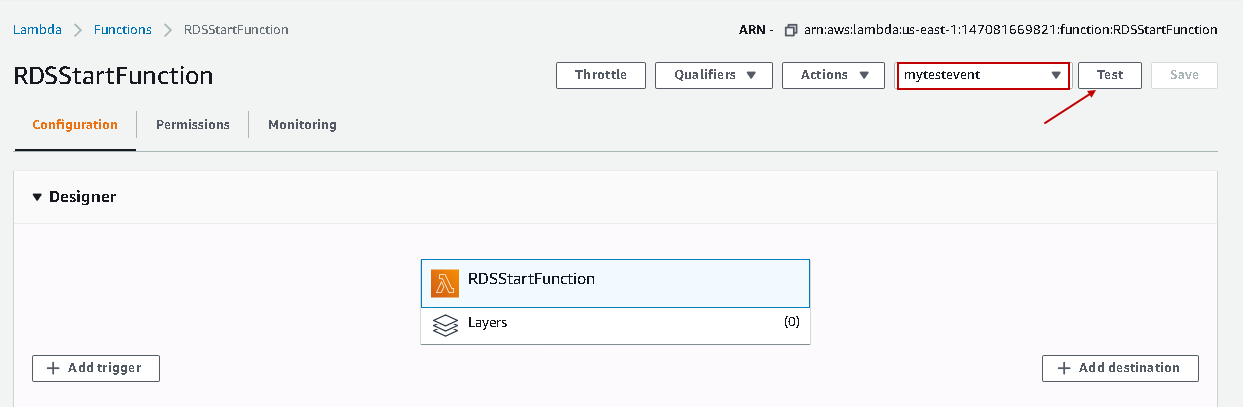Viewport: 1243px width, 407px height.
Task: Copy the function ARN to clipboard
Action: pos(791,30)
